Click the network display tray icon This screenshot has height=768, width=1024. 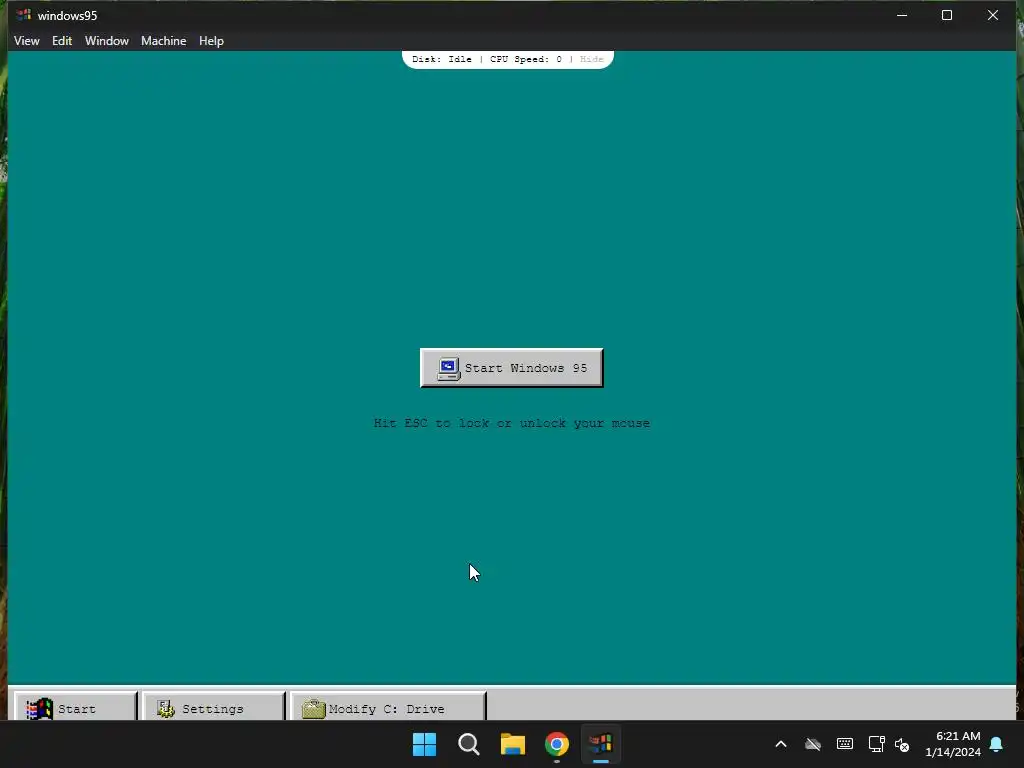(x=876, y=744)
